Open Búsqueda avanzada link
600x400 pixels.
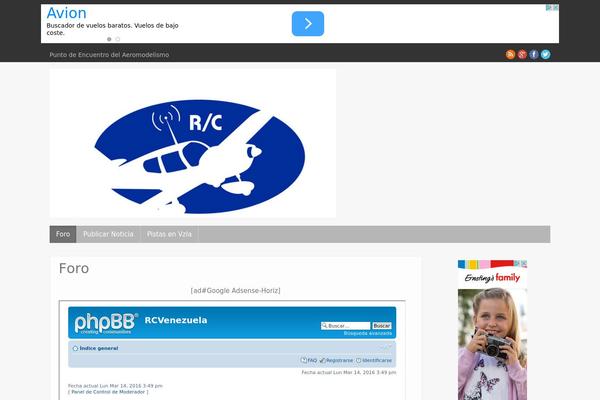[368, 333]
